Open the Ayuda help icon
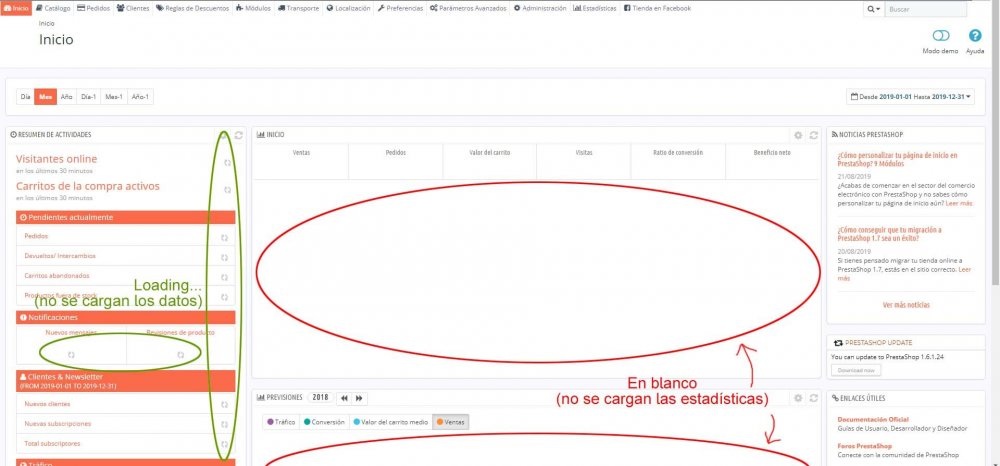Viewport: 1000px width, 466px height. tap(975, 41)
